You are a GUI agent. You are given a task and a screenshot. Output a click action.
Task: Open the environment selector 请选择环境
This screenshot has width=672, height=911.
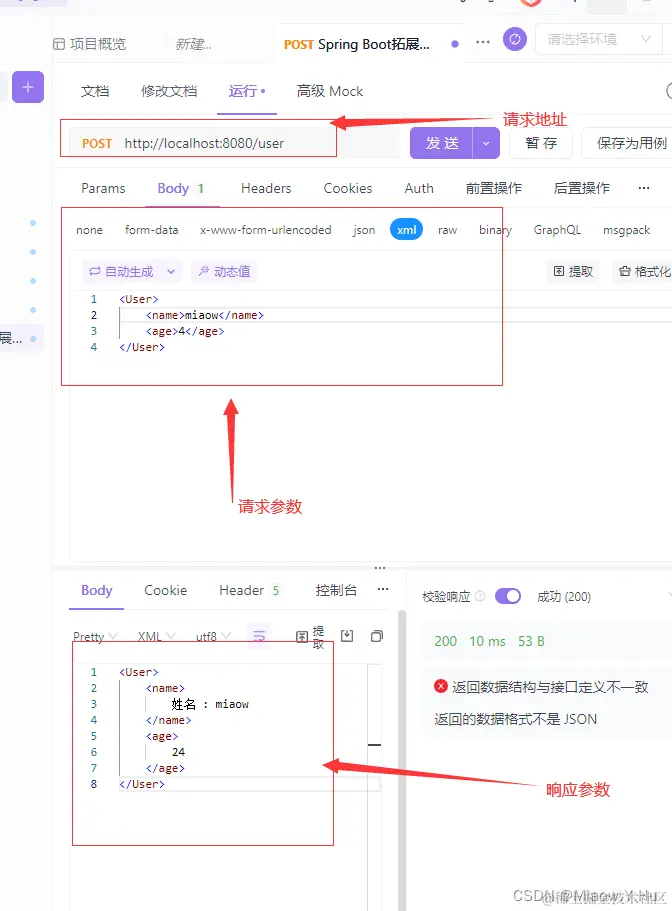[599, 40]
